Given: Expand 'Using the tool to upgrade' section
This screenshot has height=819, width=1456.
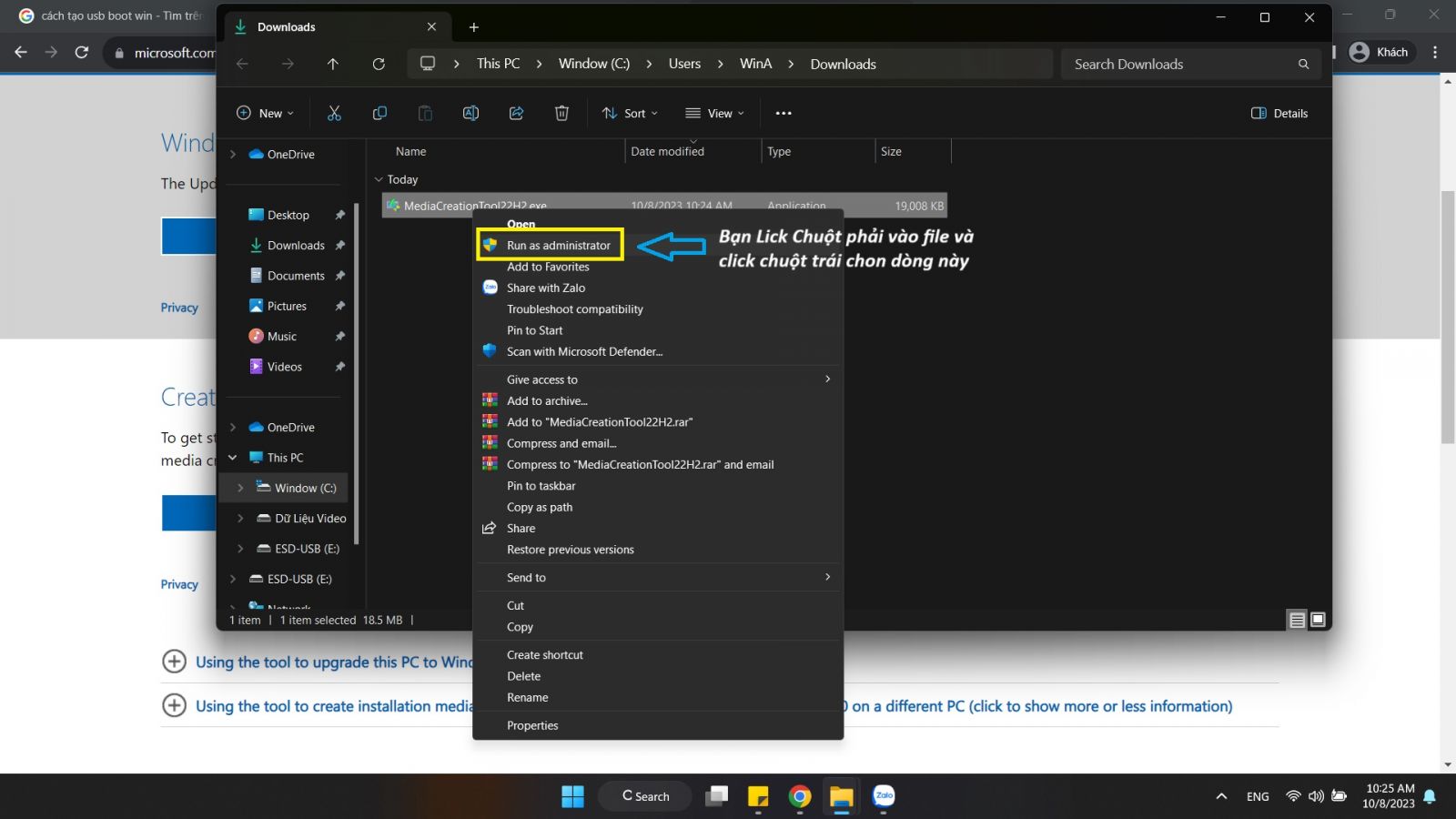Looking at the screenshot, I should 174,662.
